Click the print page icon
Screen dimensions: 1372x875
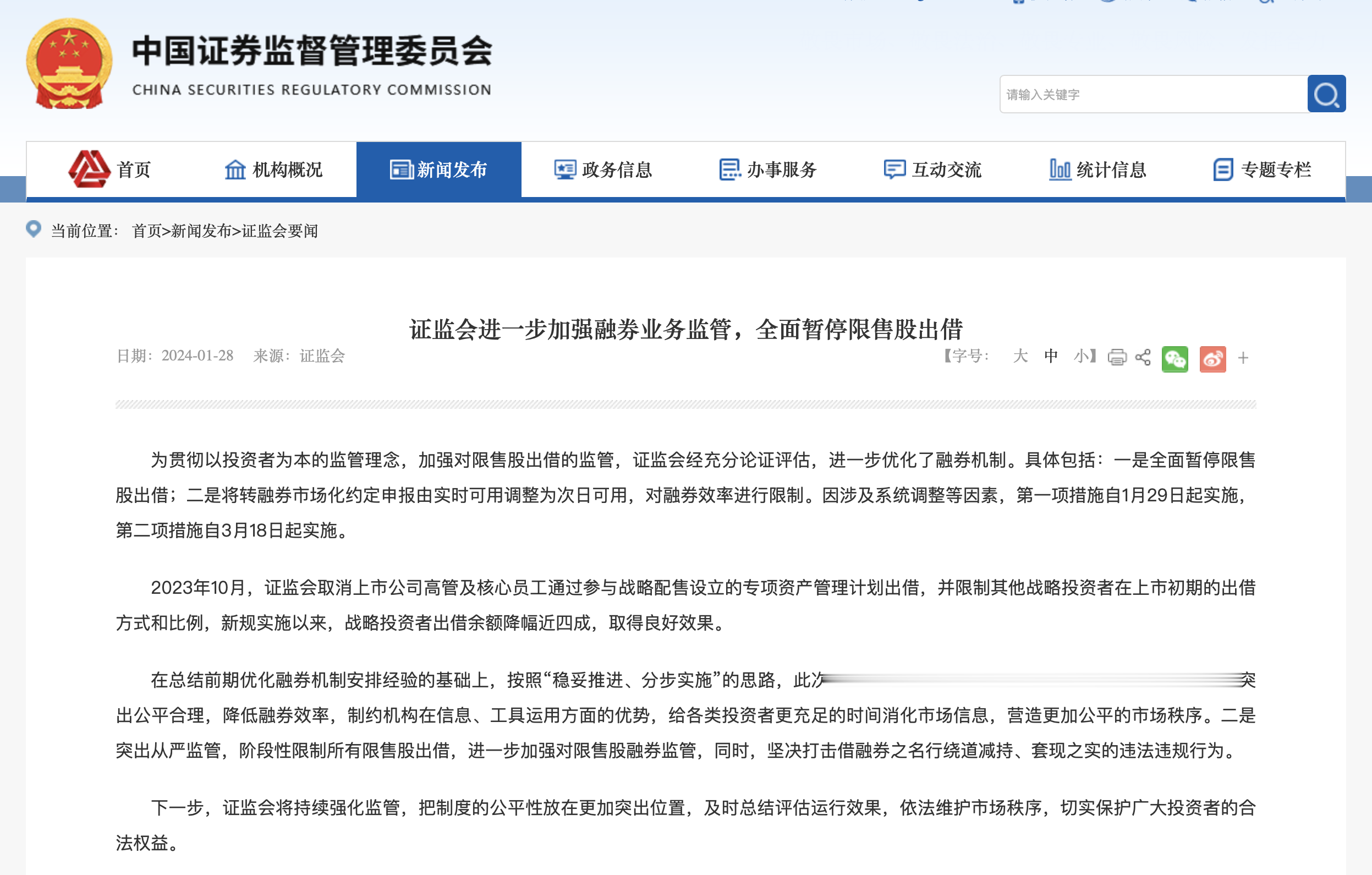(x=1116, y=358)
